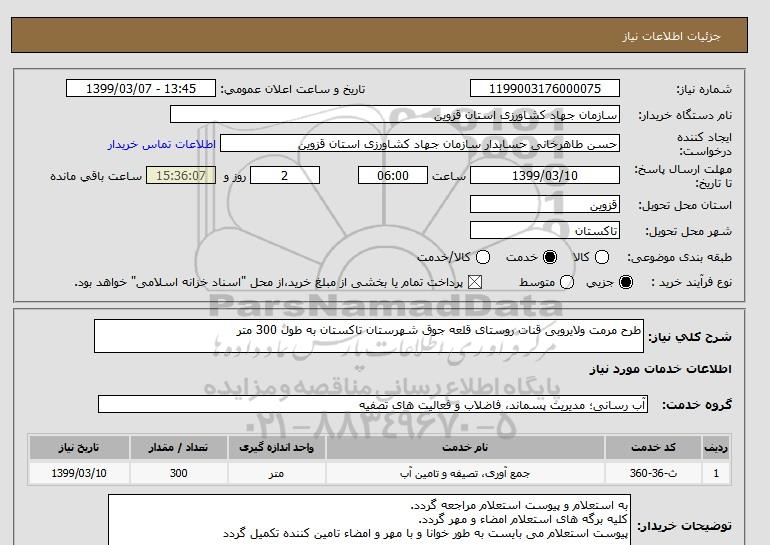Click the need date cell 1399/03/10 in table
This screenshot has width=770, height=545.
pos(79,473)
